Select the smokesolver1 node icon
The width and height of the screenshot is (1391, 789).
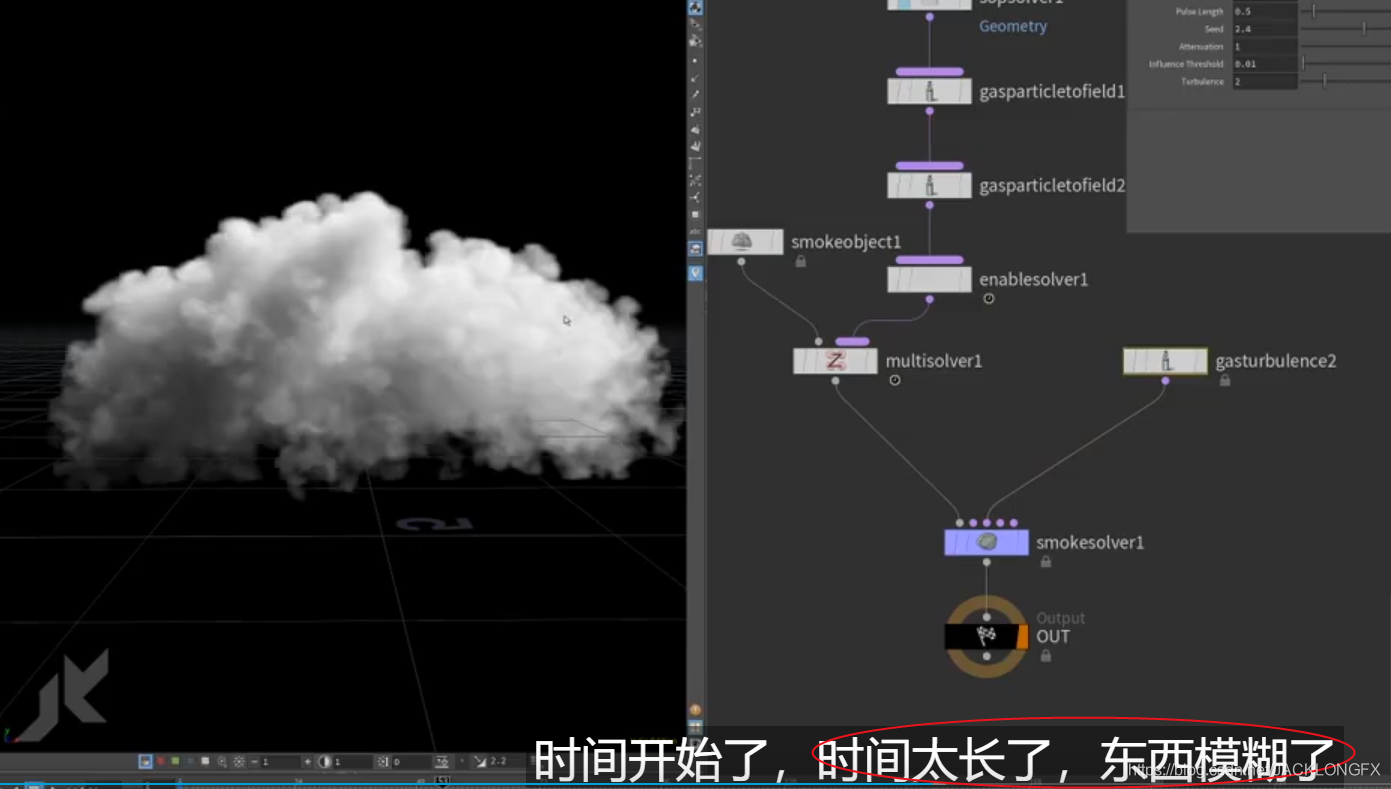point(987,542)
